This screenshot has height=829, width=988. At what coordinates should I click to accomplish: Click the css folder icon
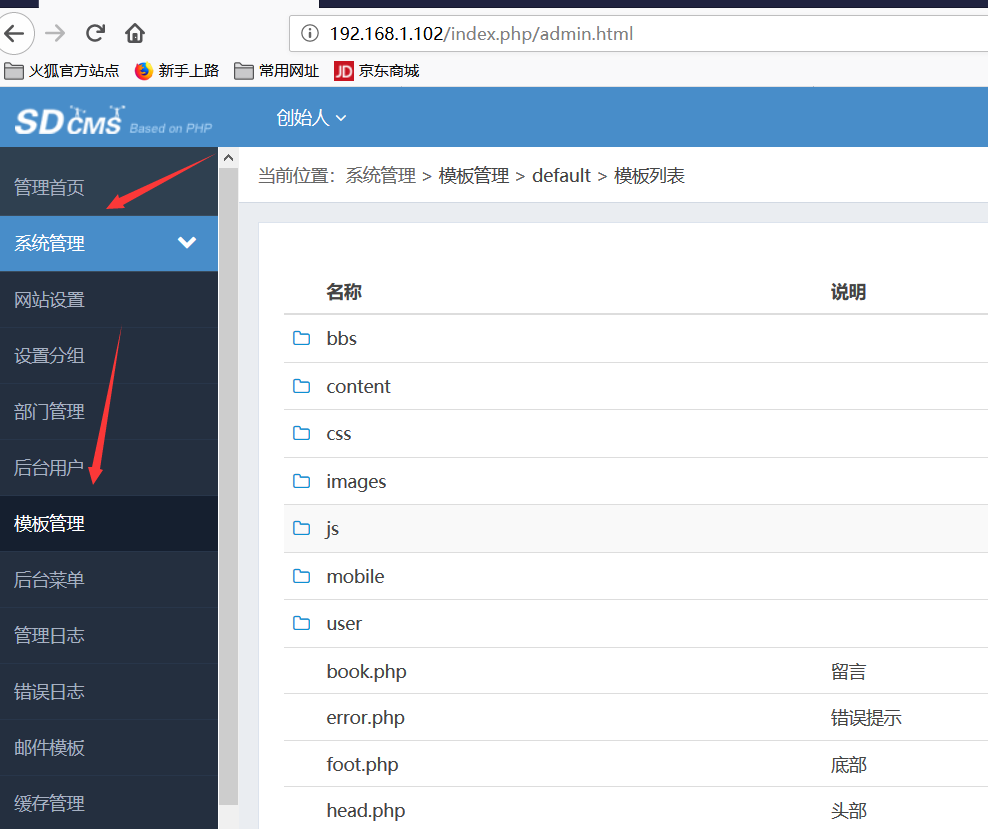coord(302,433)
